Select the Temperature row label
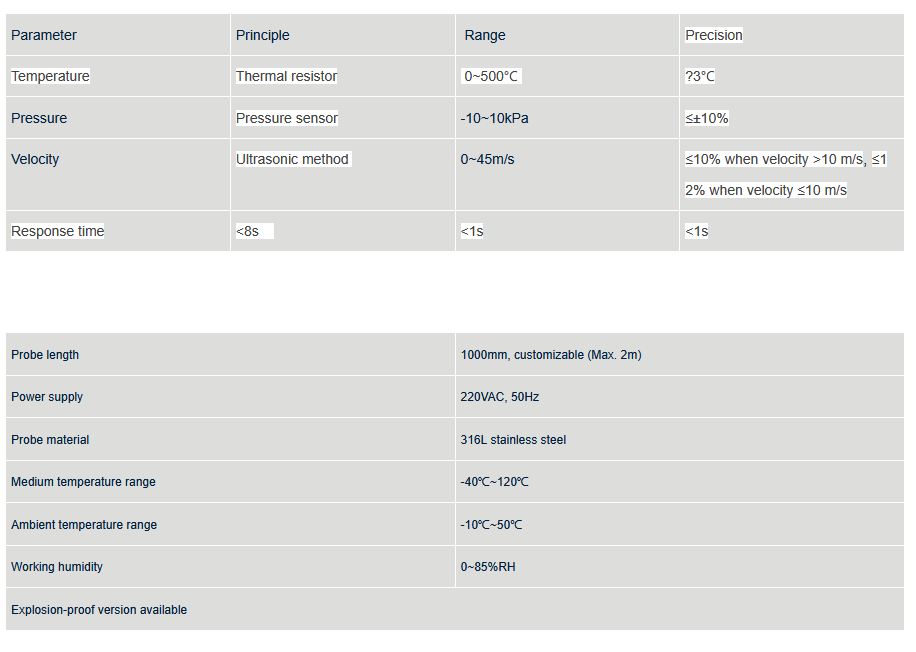The width and height of the screenshot is (916, 652). click(x=50, y=76)
